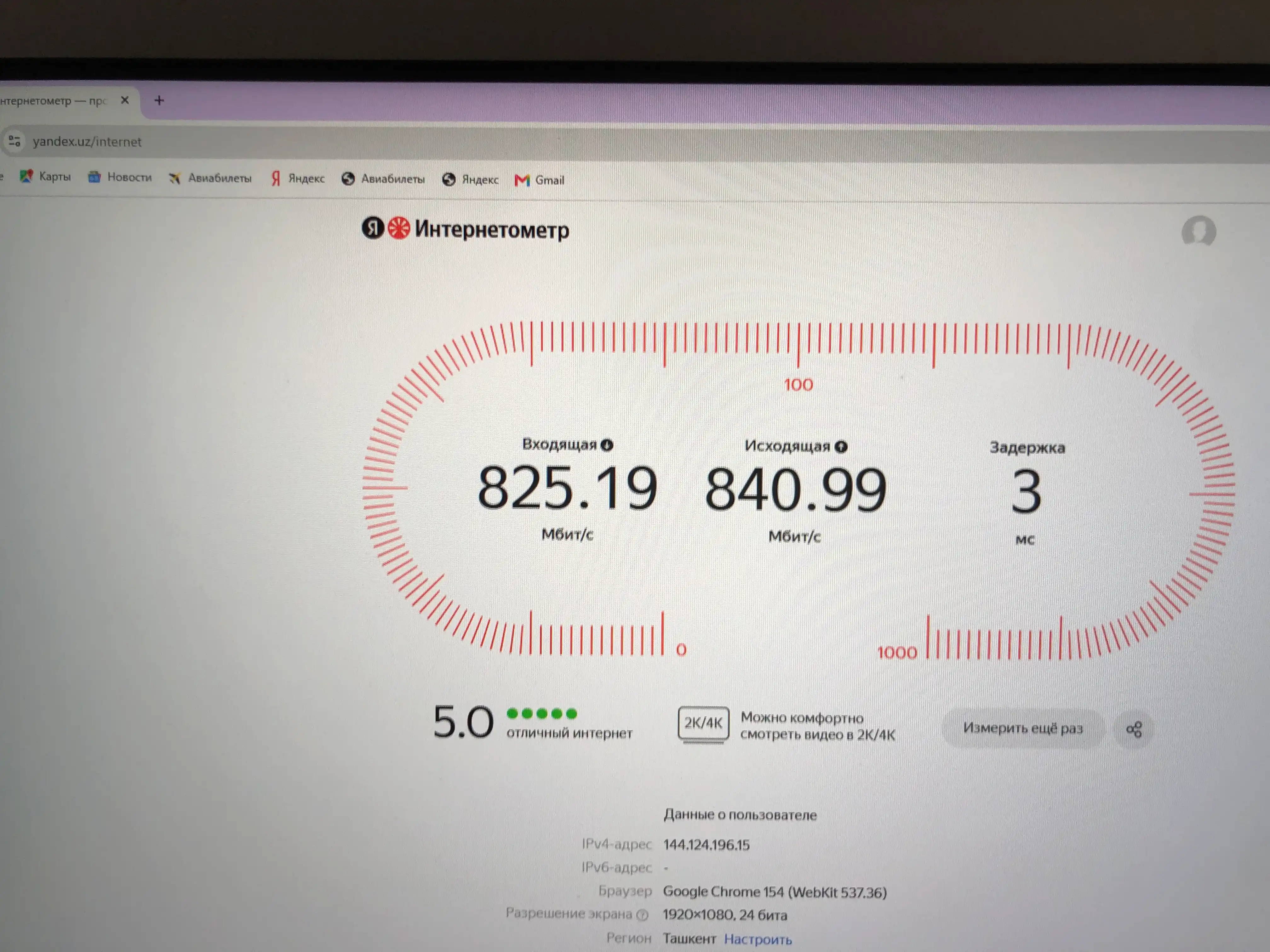Image resolution: width=1270 pixels, height=952 pixels.
Task: Open Авиабилеты bookmark with globe icon
Action: (x=383, y=179)
